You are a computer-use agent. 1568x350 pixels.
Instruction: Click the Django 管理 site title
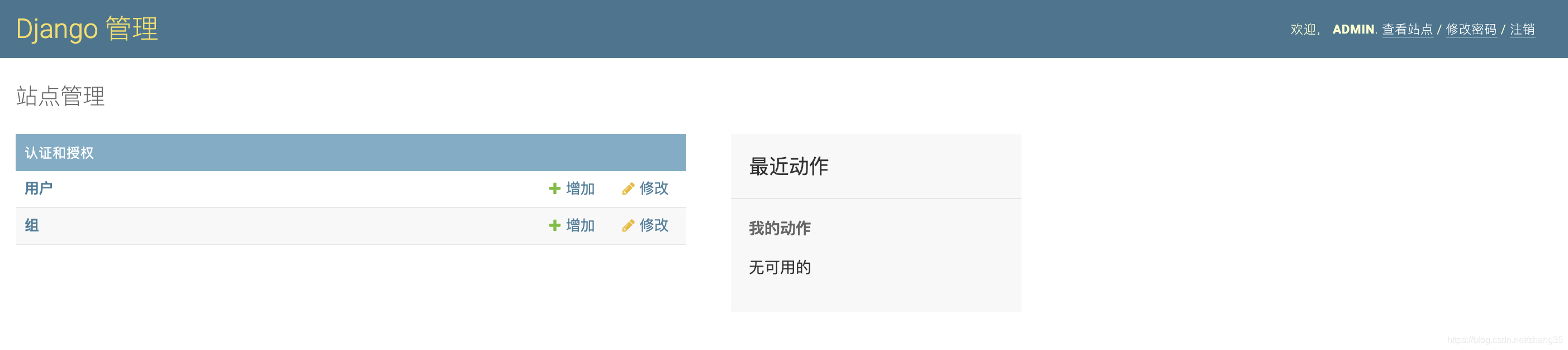(87, 27)
